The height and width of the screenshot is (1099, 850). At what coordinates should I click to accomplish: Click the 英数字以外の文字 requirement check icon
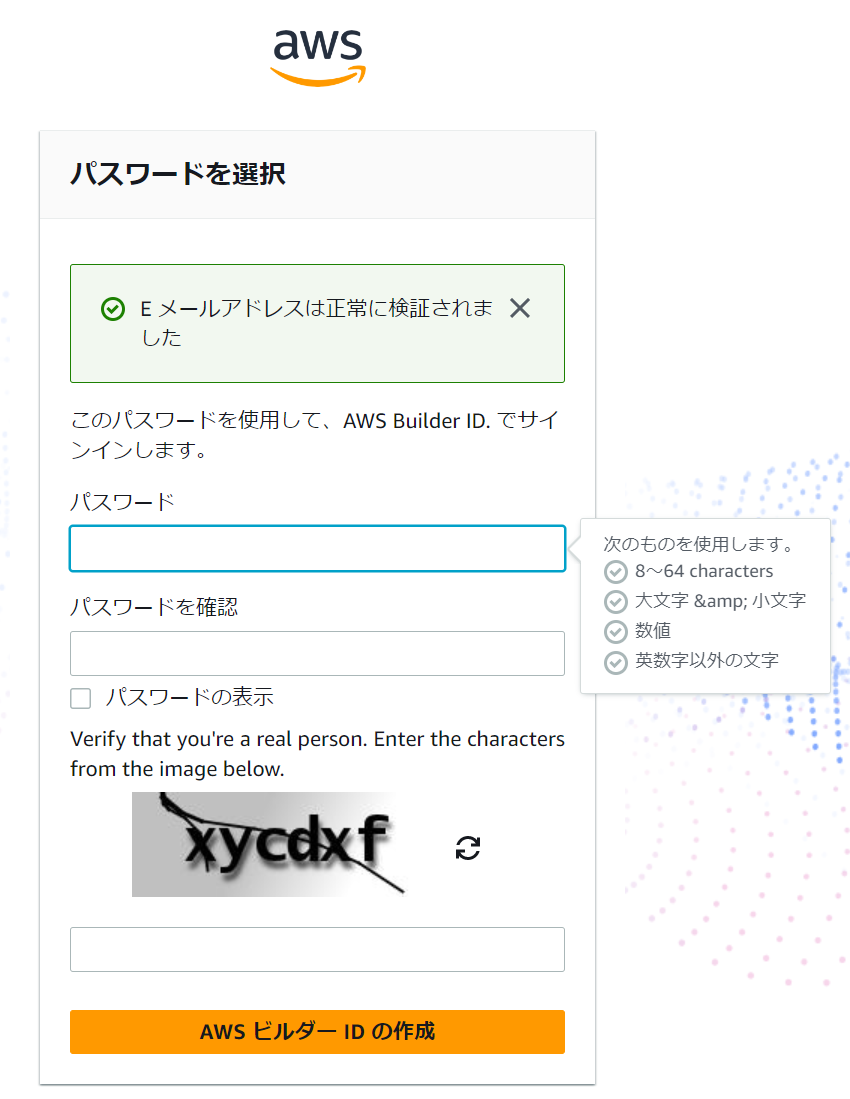pyautogui.click(x=616, y=662)
